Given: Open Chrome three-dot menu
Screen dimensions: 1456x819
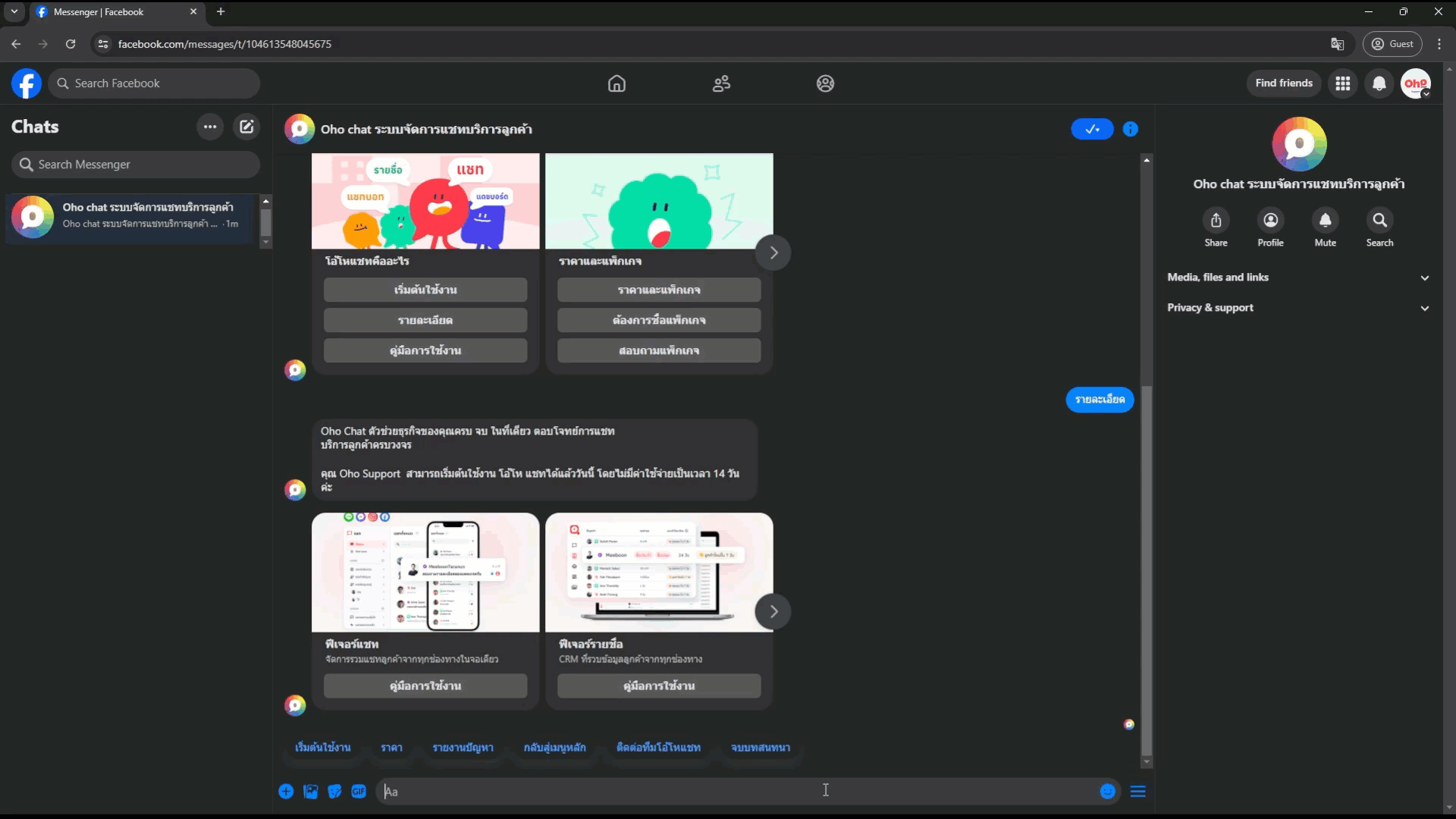Looking at the screenshot, I should [1439, 44].
